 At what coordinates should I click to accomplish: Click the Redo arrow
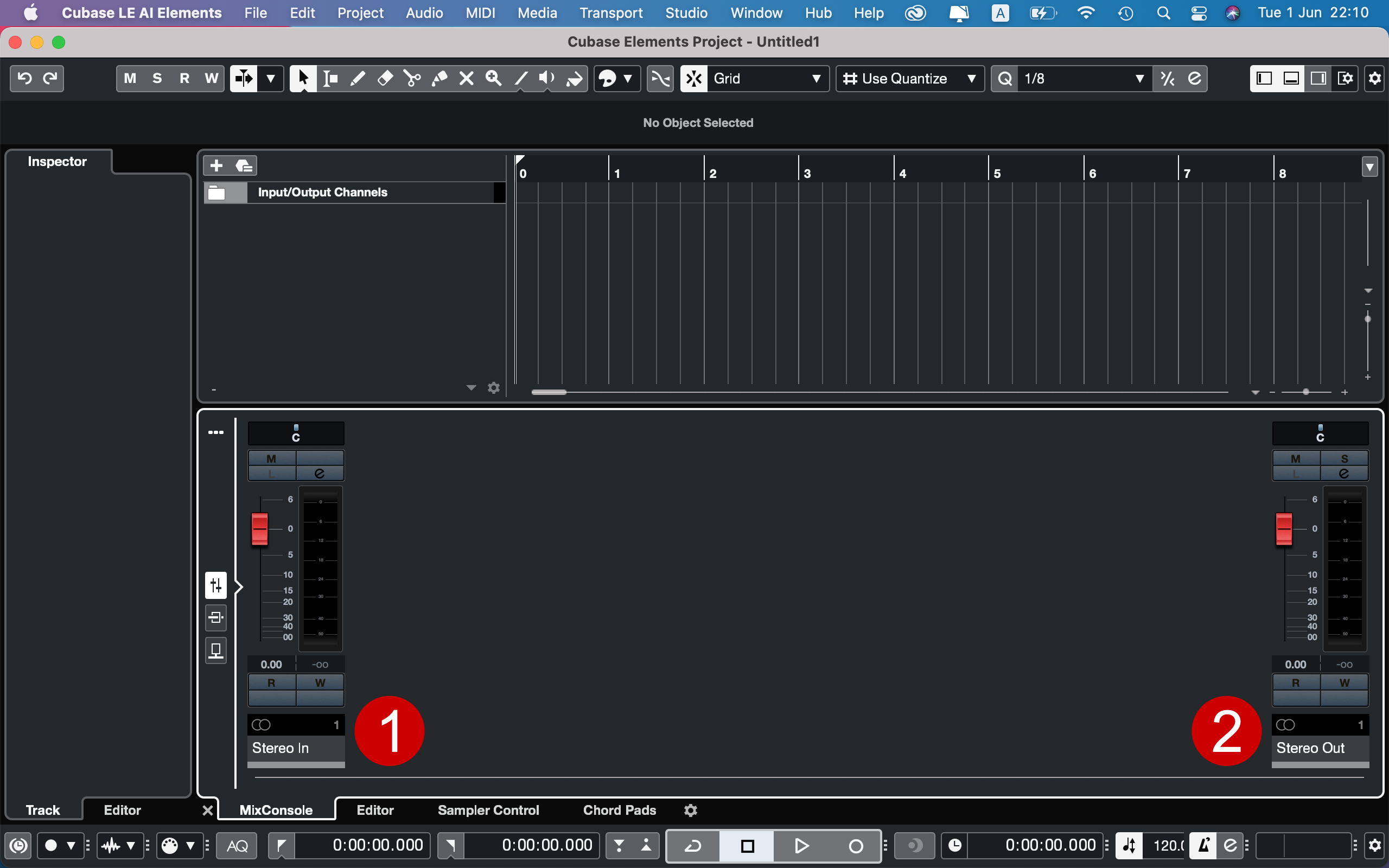tap(50, 78)
